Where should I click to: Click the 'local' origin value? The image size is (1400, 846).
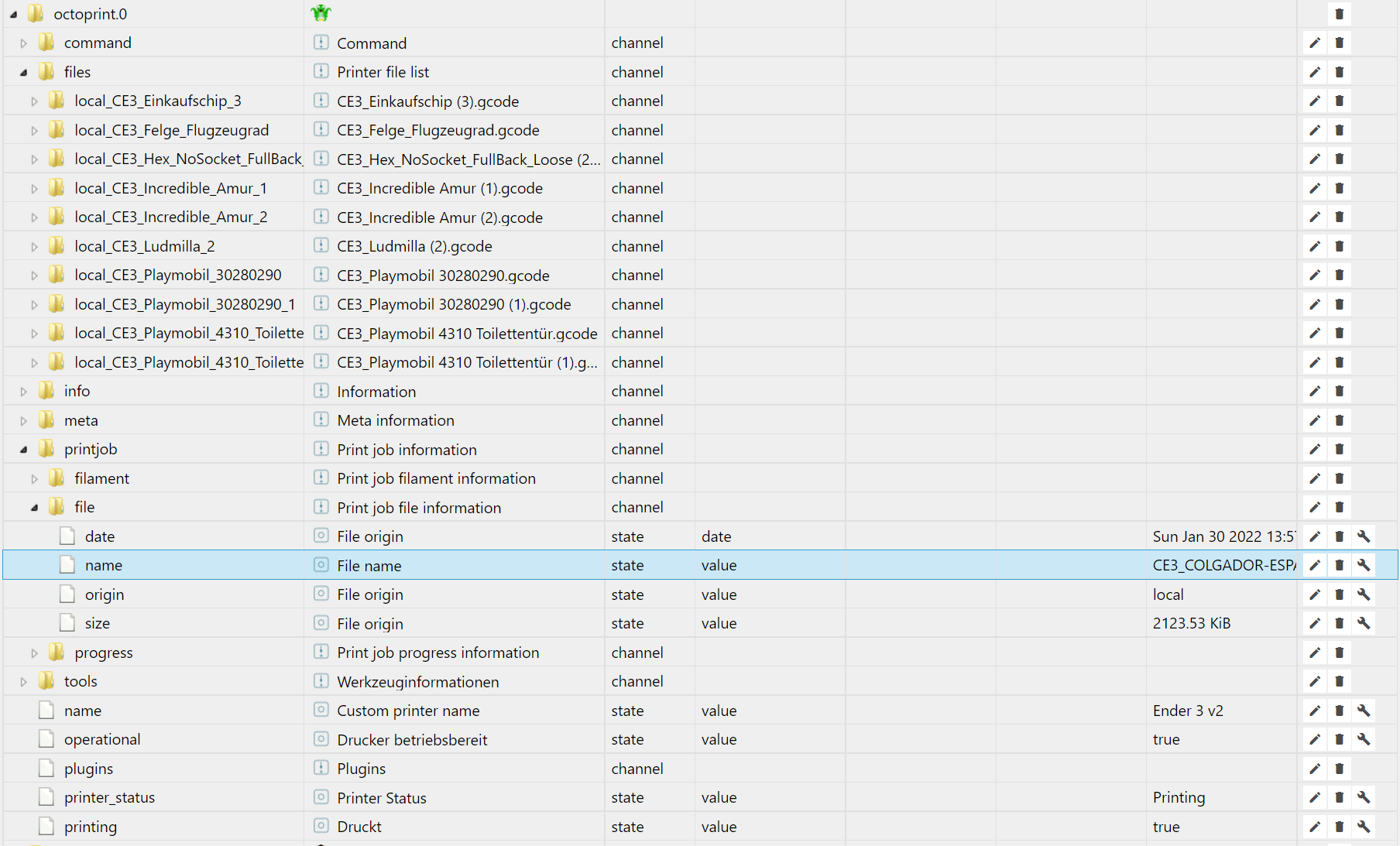click(x=1168, y=594)
